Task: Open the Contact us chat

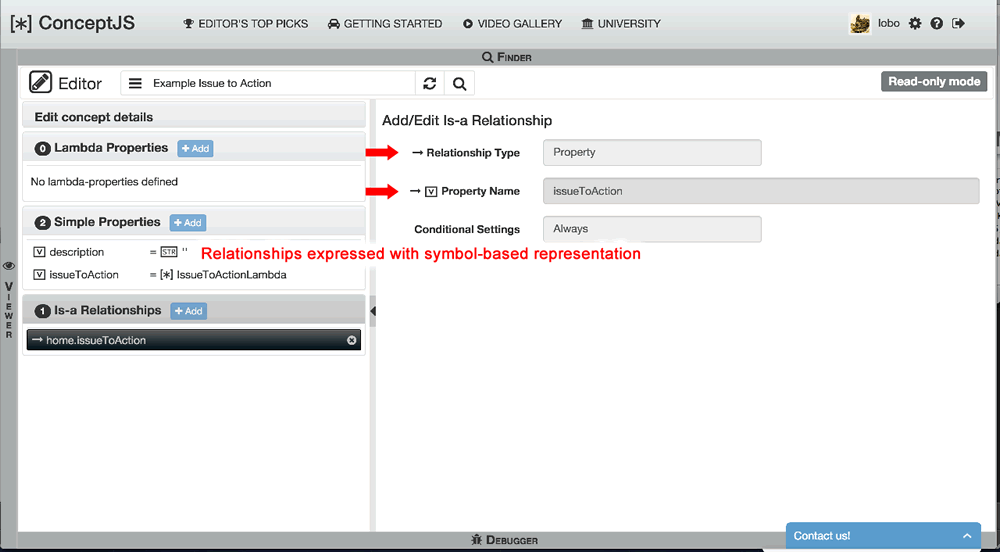Action: click(x=883, y=536)
